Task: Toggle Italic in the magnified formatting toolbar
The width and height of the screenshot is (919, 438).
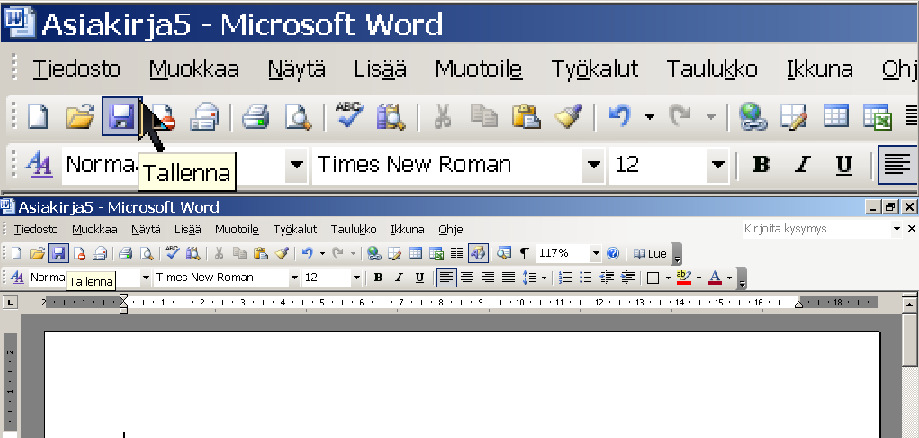Action: coord(802,165)
